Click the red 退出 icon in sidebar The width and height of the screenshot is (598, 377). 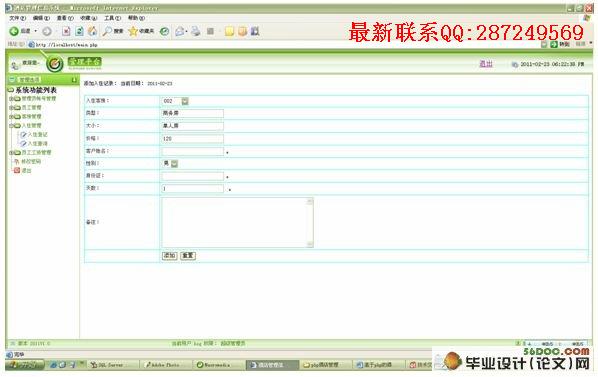point(17,170)
